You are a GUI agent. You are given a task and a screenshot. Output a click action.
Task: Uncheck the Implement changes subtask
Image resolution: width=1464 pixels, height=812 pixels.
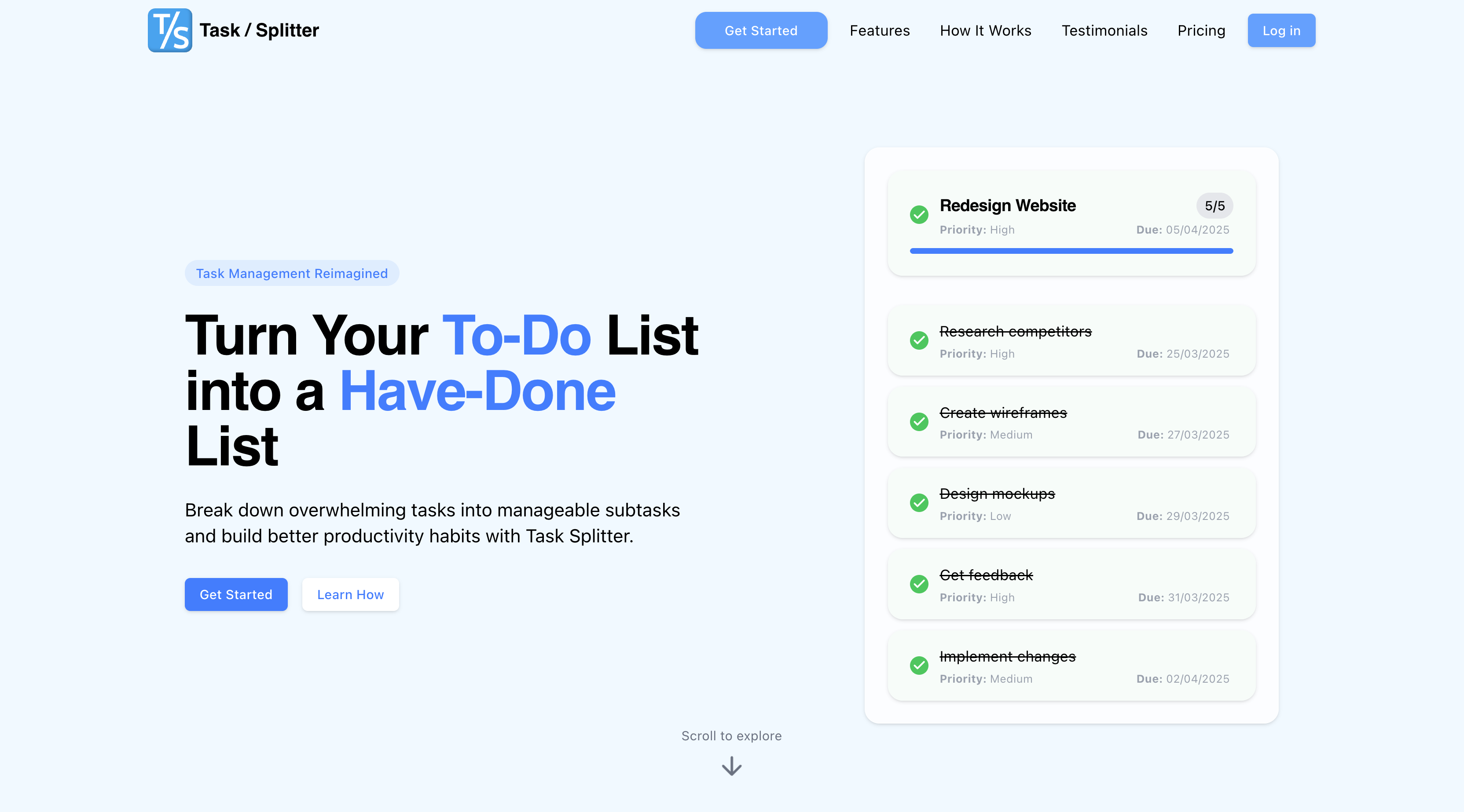[918, 666]
